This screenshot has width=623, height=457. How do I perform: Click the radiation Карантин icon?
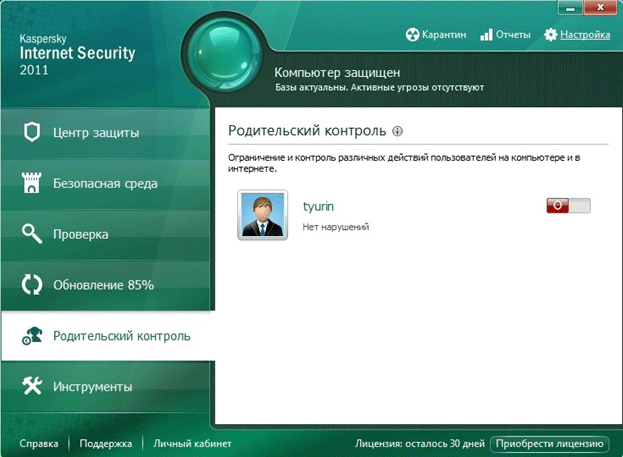(x=412, y=35)
